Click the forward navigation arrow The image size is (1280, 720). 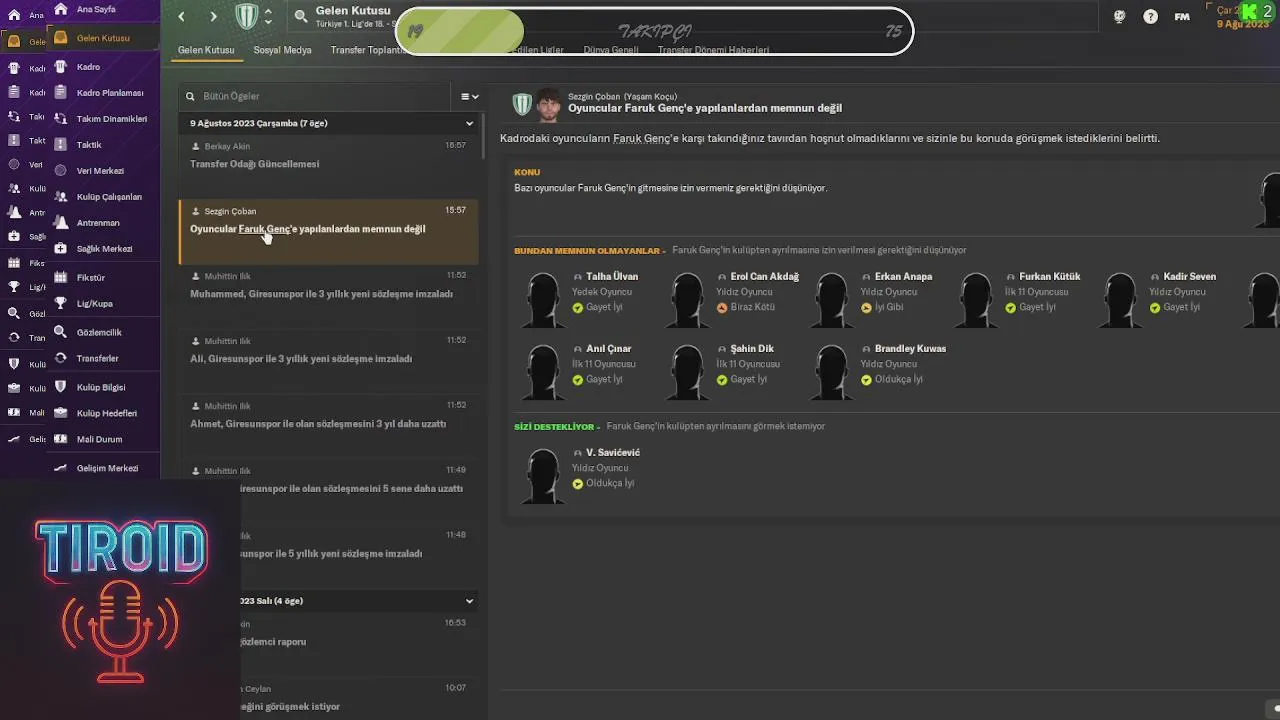point(213,16)
